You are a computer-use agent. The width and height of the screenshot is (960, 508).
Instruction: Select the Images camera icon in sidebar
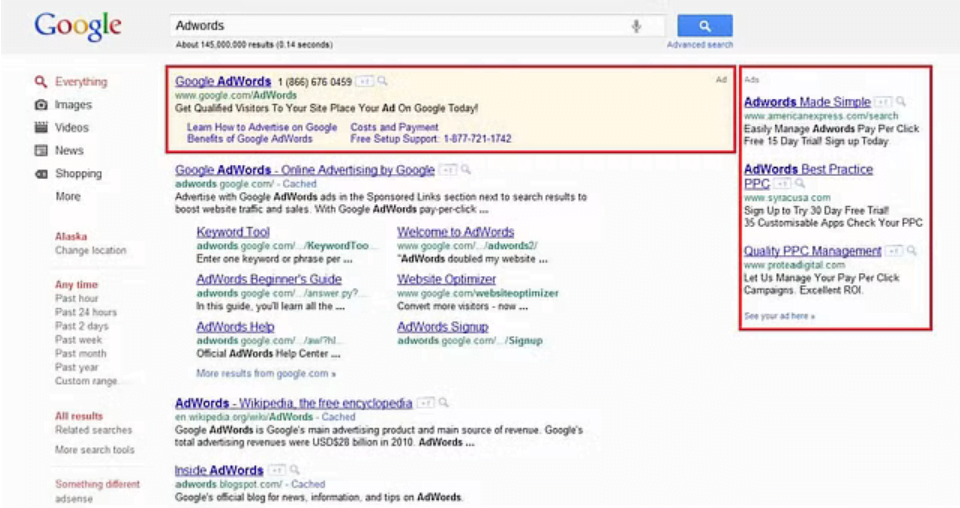point(41,105)
